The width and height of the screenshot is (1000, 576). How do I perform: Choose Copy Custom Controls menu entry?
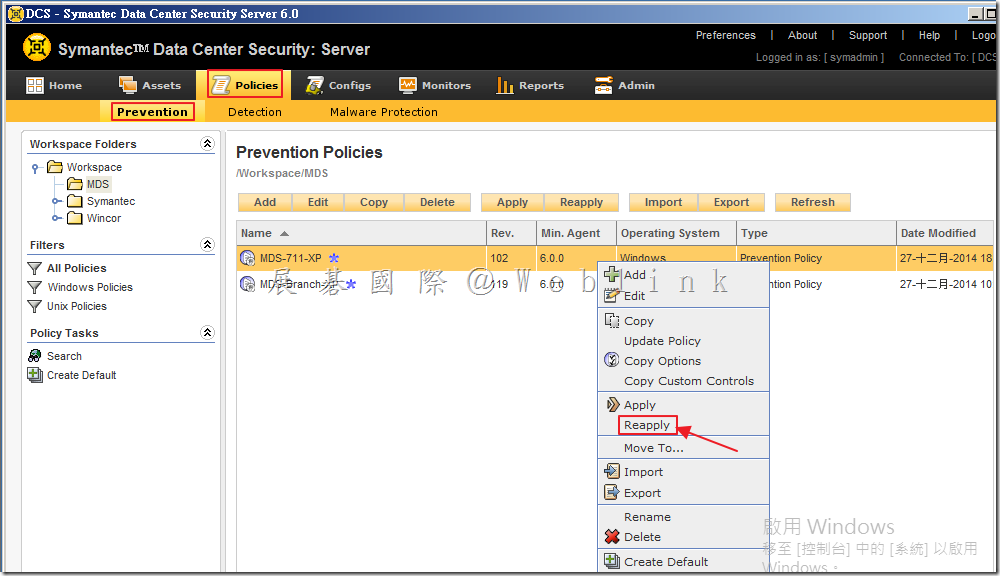689,381
